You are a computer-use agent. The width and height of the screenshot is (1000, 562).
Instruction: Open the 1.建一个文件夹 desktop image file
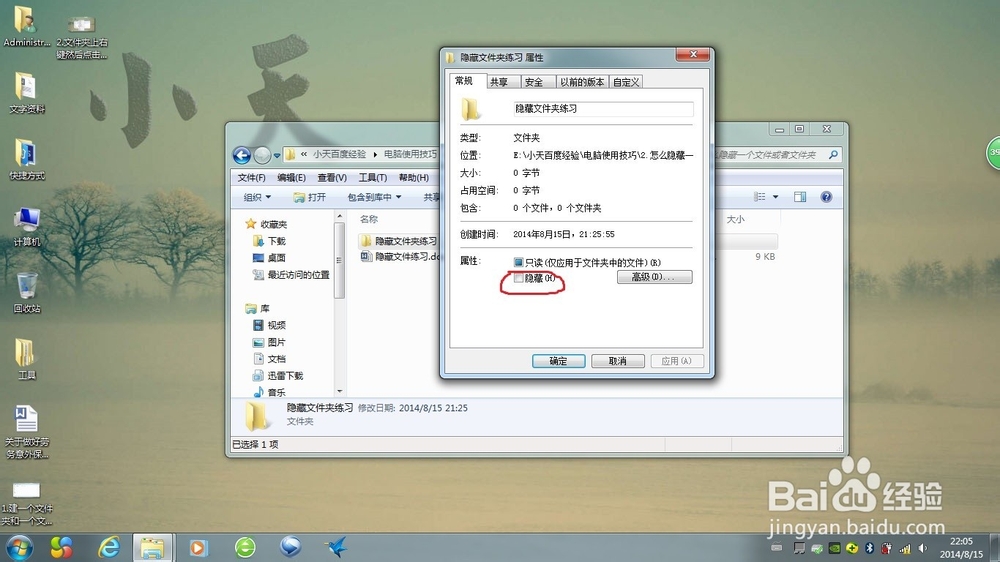click(26, 503)
